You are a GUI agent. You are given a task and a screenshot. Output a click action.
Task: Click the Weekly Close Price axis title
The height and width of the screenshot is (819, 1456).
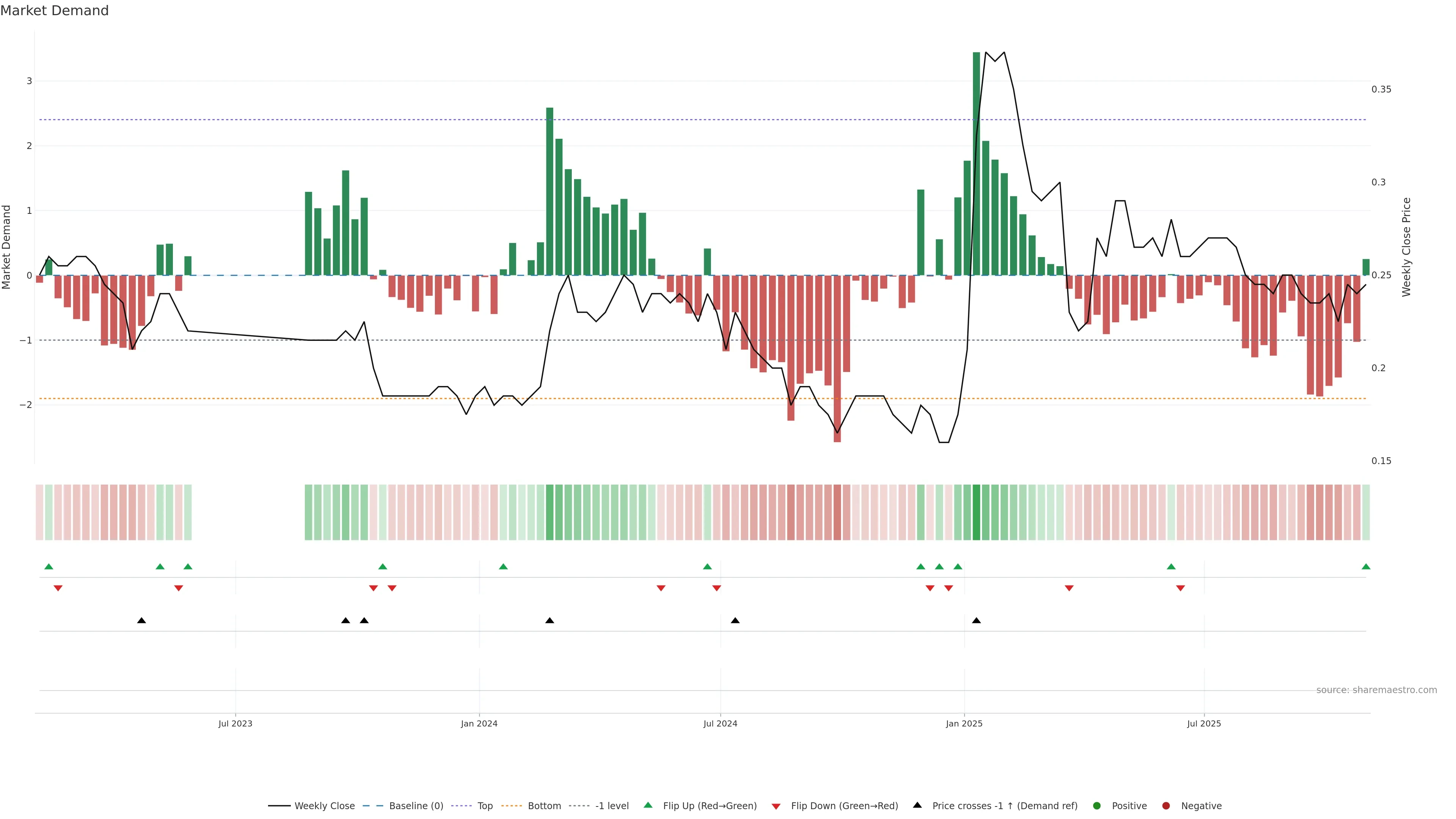[x=1406, y=247]
